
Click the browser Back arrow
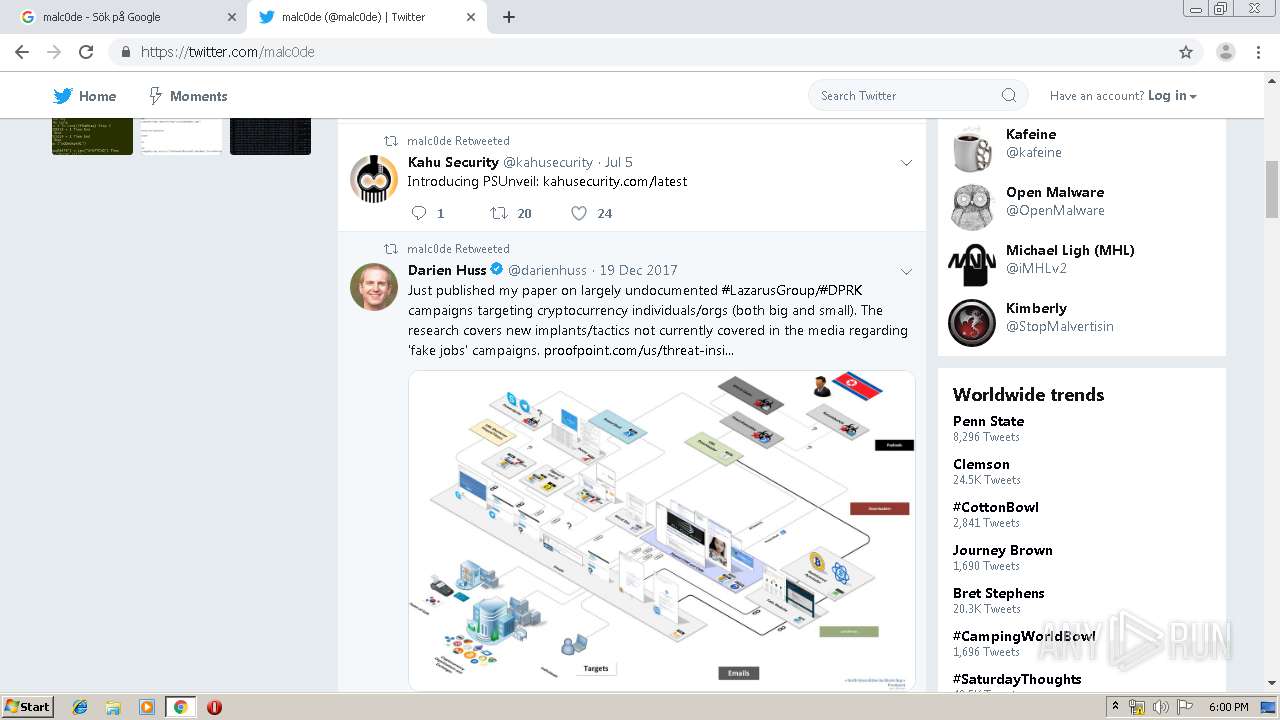[22, 52]
